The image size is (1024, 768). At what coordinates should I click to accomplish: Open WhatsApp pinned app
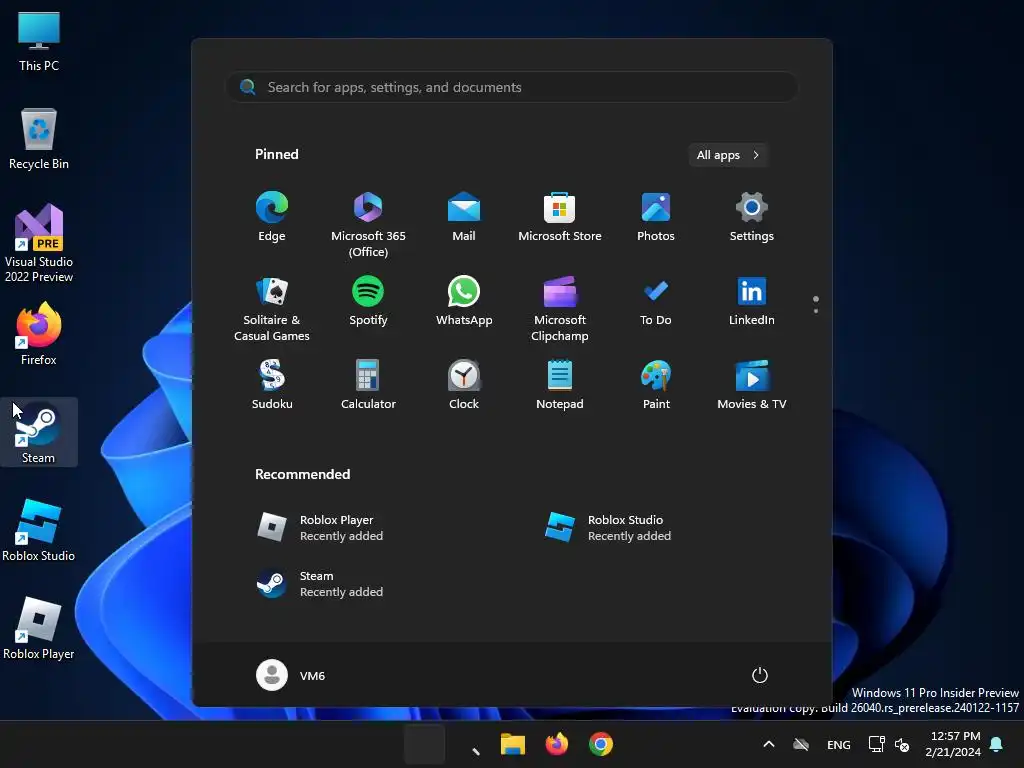pos(464,301)
